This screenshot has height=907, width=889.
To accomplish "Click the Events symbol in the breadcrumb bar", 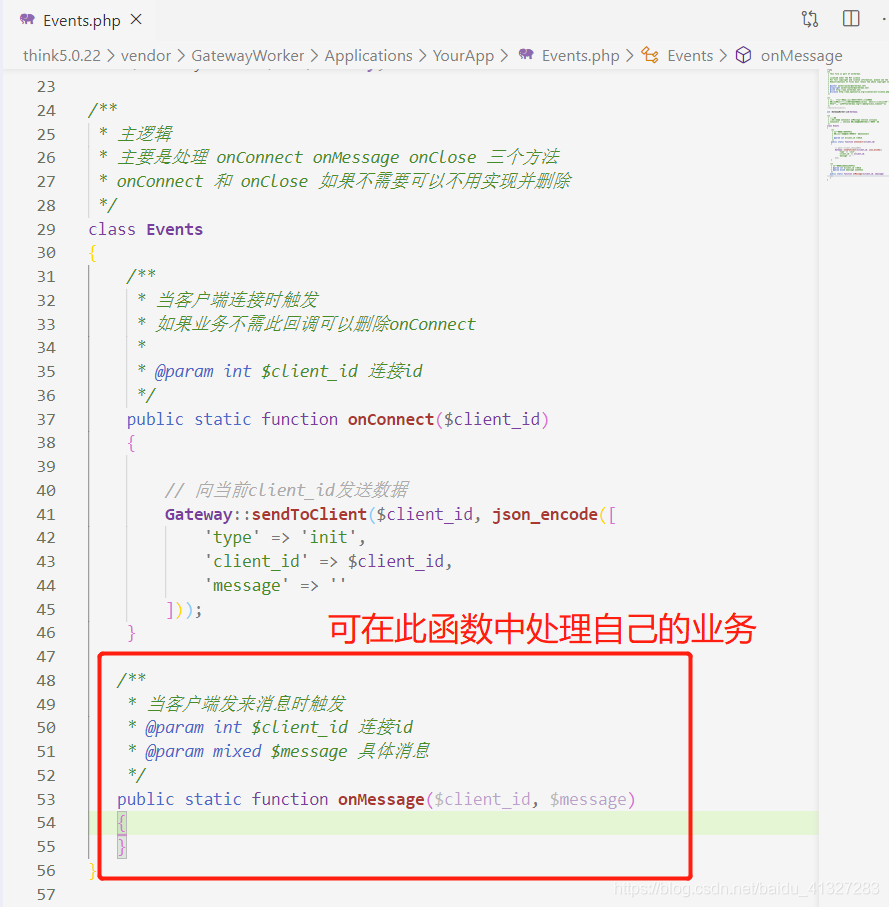I will click(690, 55).
